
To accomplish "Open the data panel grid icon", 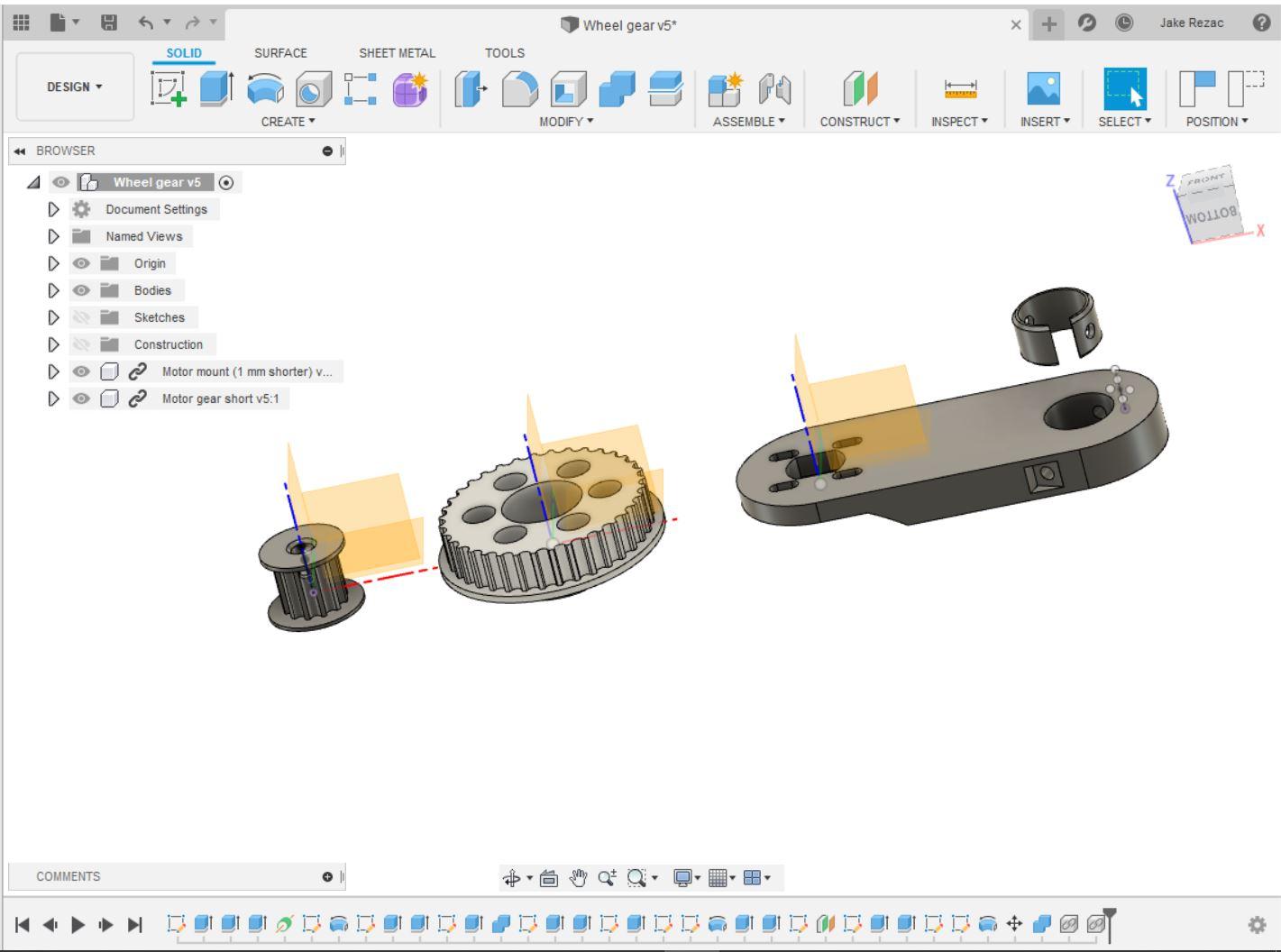I will point(22,23).
